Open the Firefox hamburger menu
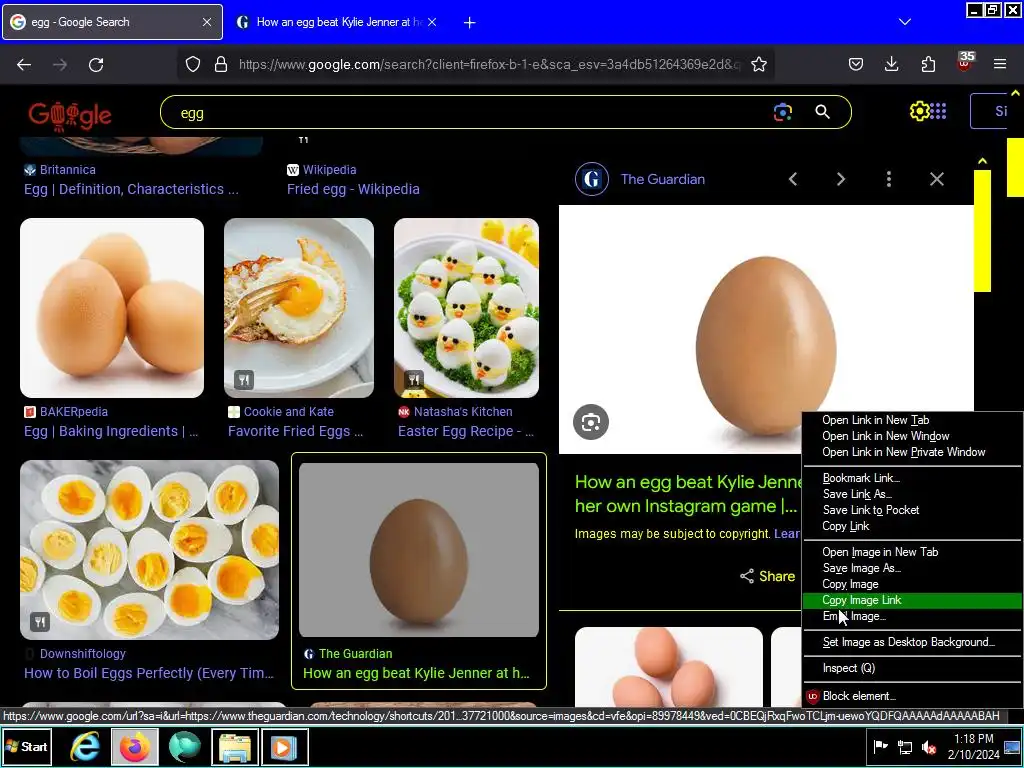 pos(1000,64)
